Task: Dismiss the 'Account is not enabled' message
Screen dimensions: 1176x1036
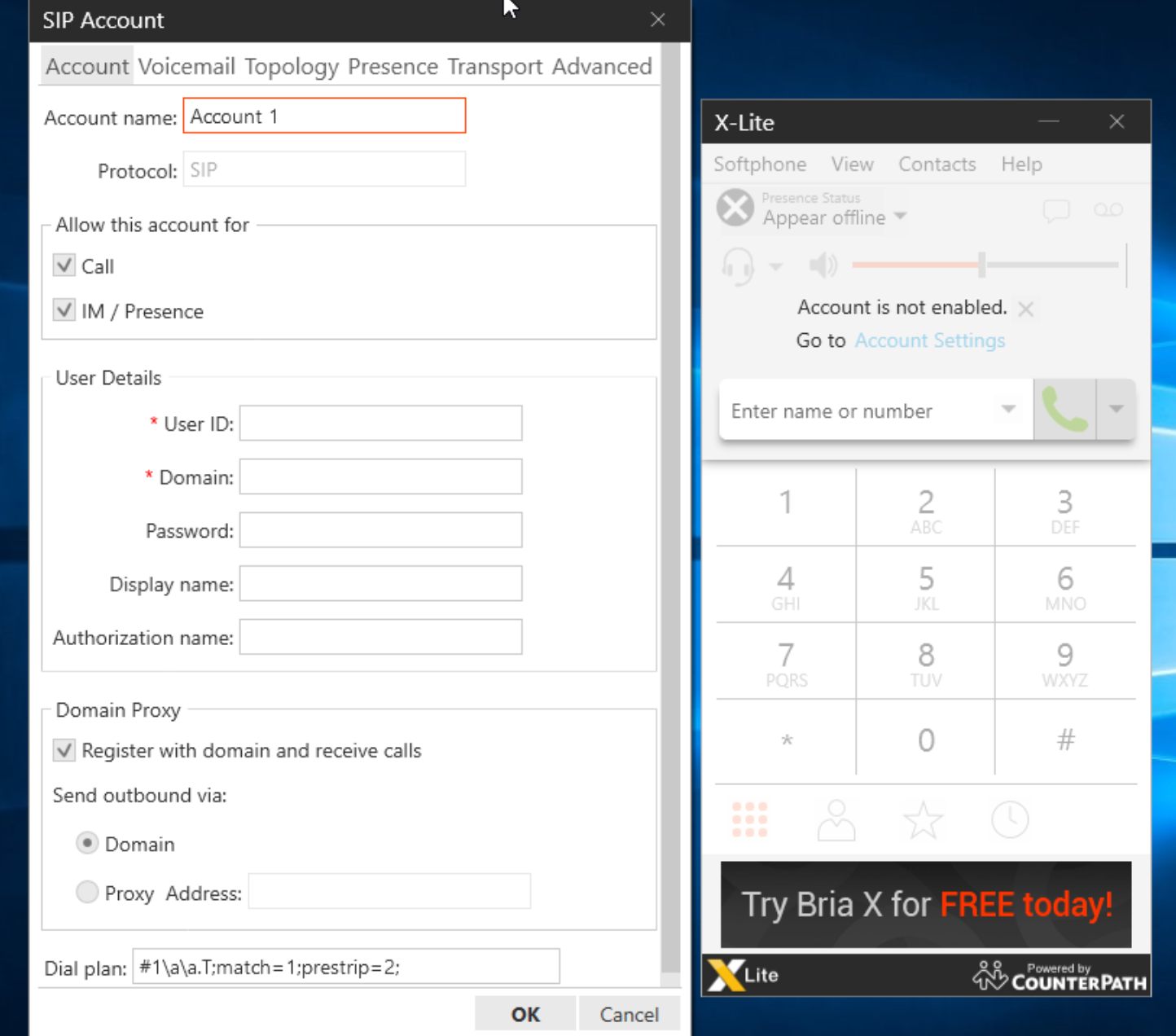Action: (x=1026, y=309)
